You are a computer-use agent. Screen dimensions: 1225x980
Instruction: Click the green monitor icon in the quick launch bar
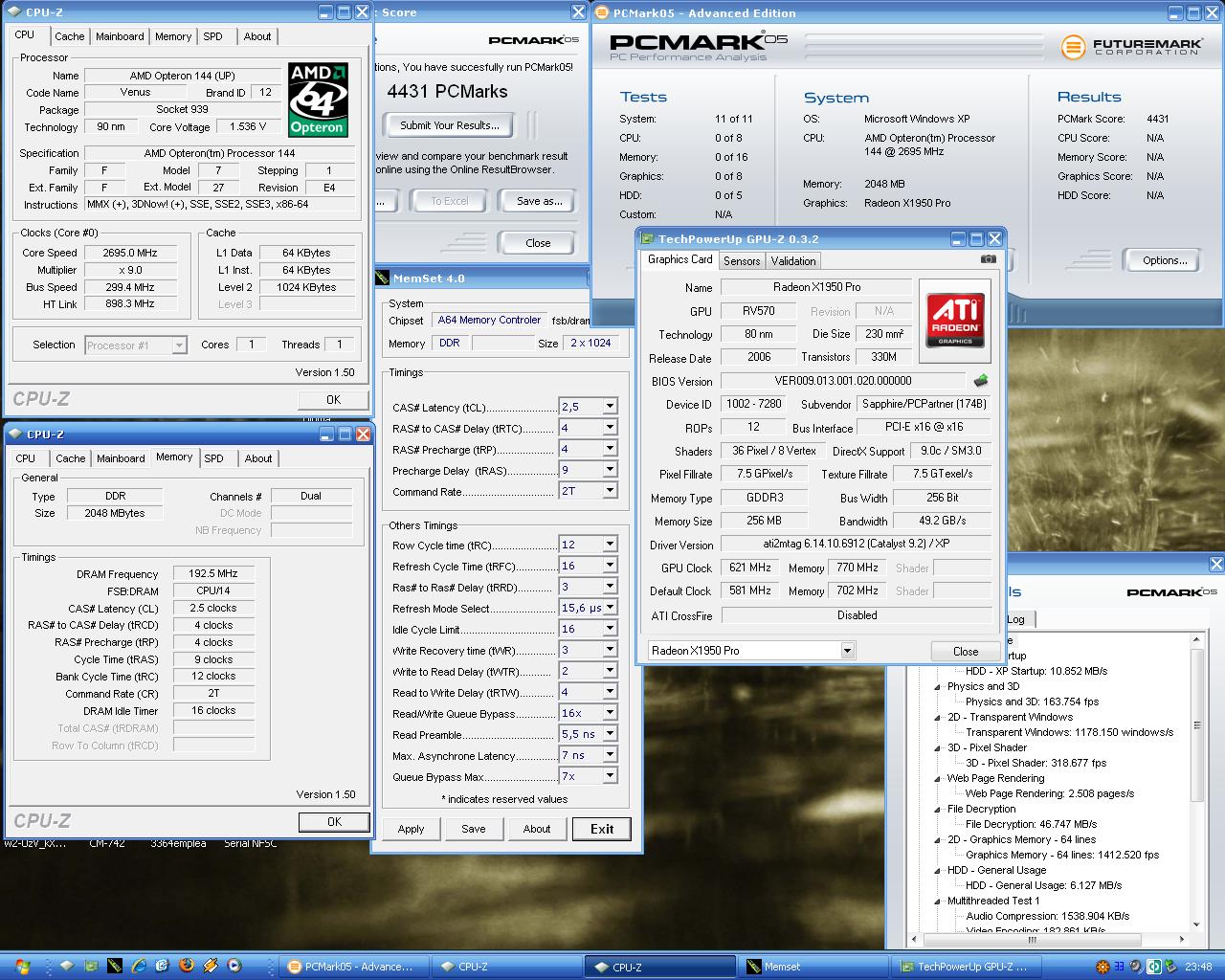(91, 966)
